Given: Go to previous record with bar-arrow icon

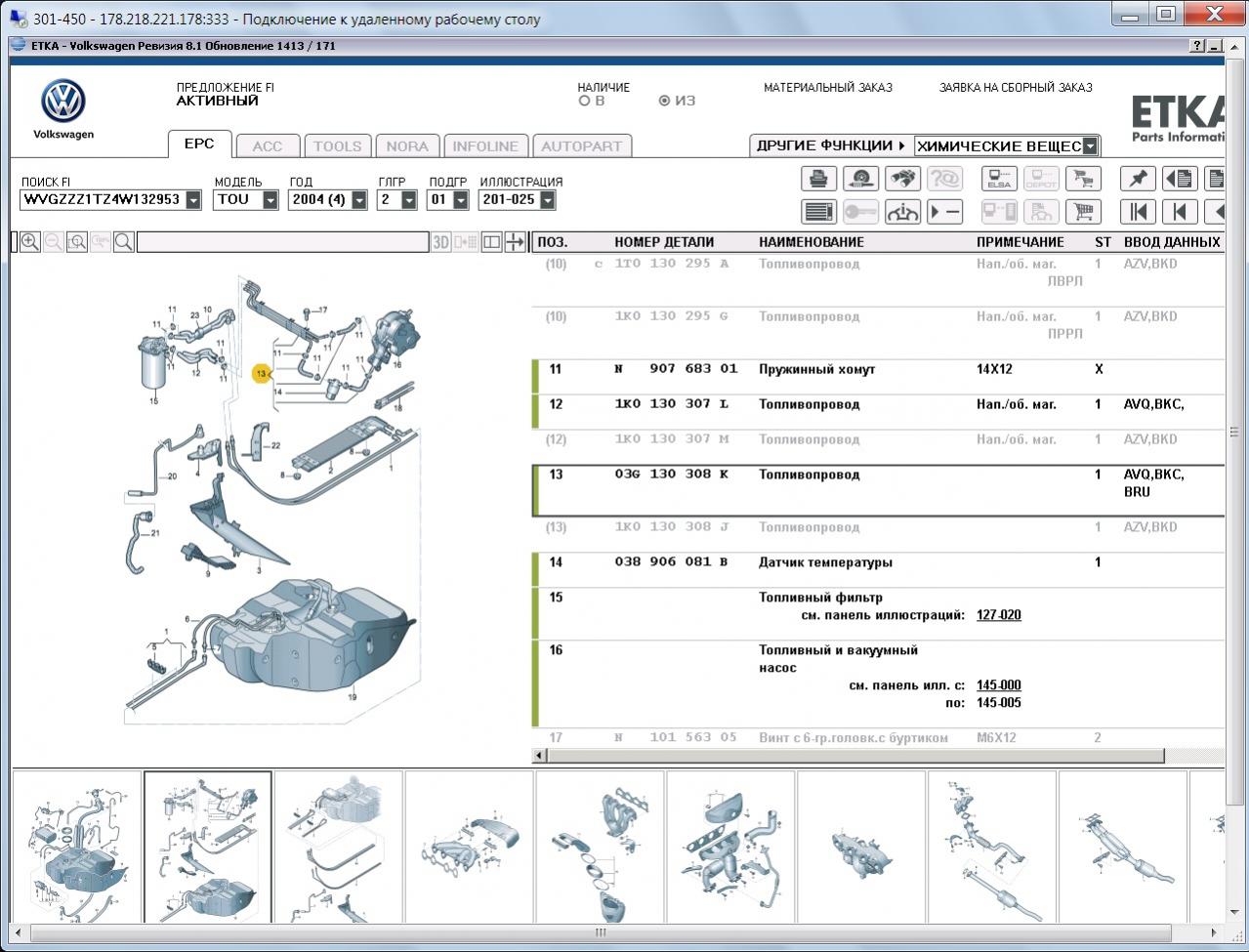Looking at the screenshot, I should tap(1180, 211).
